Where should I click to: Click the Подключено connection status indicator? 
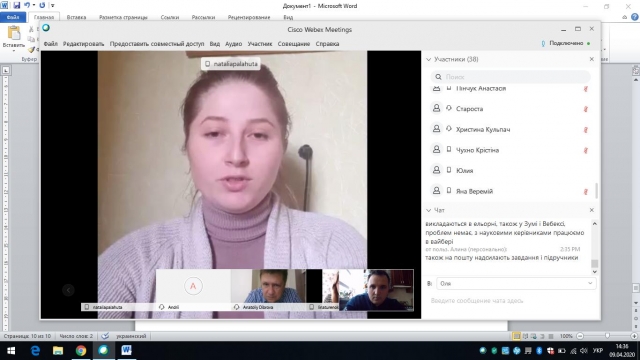pos(566,43)
